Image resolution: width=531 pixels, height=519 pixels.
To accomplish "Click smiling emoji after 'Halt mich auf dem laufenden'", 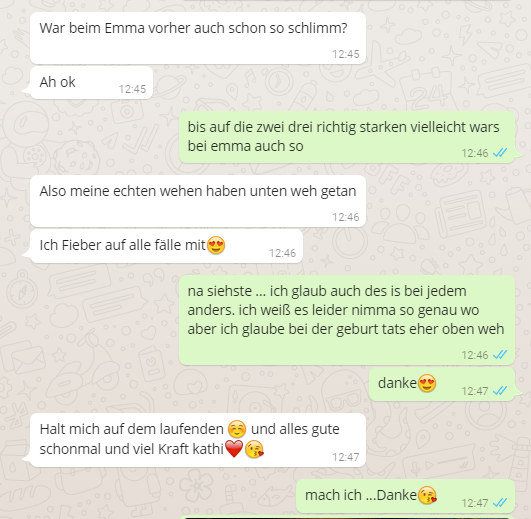I will (x=237, y=429).
